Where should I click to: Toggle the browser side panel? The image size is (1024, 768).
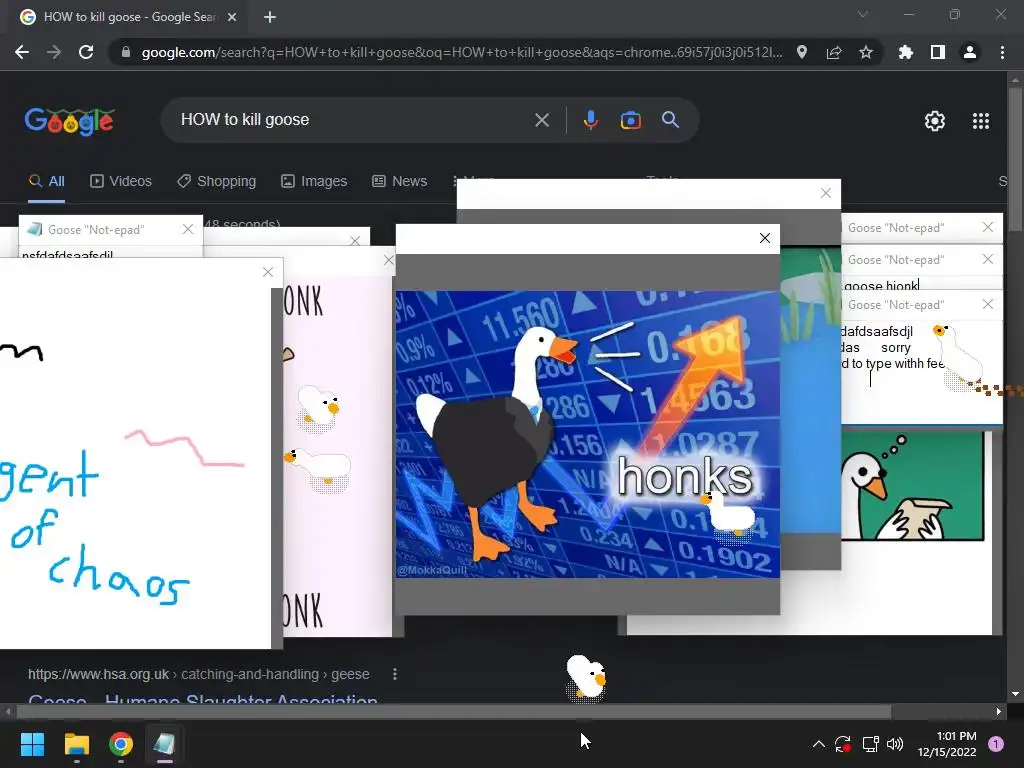[x=938, y=52]
